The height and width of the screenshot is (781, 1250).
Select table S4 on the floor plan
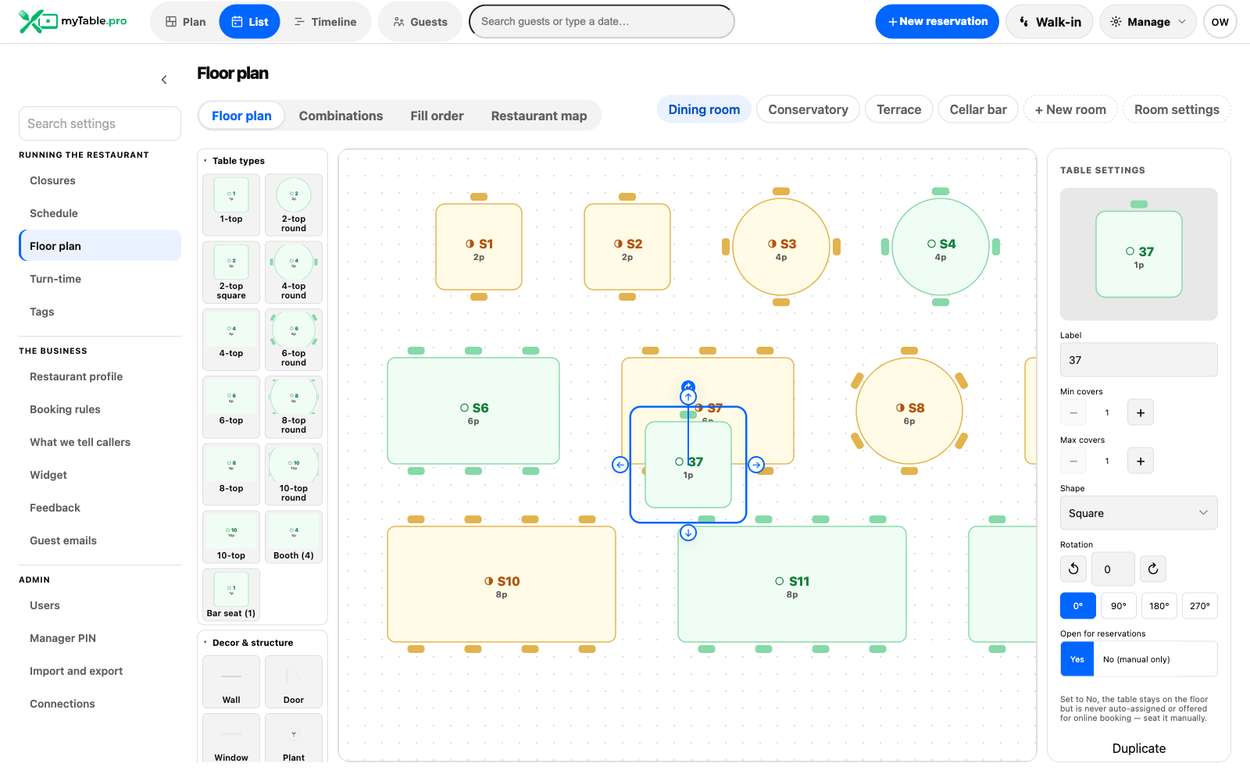pyautogui.click(x=940, y=247)
